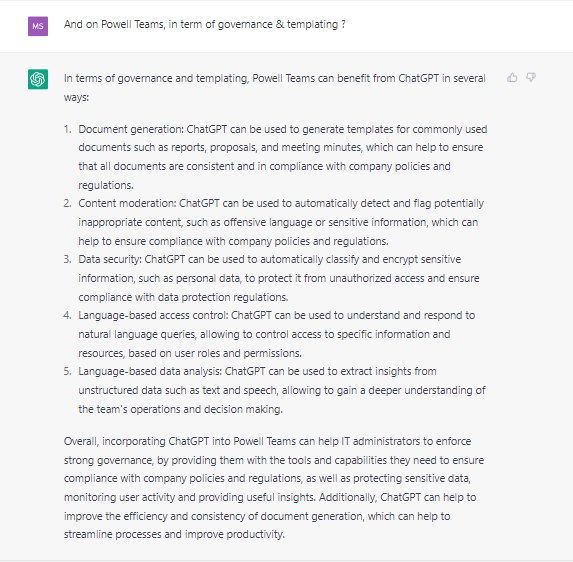573x562 pixels.
Task: Click the user prompt about Powell Teams governance
Action: pos(205,24)
